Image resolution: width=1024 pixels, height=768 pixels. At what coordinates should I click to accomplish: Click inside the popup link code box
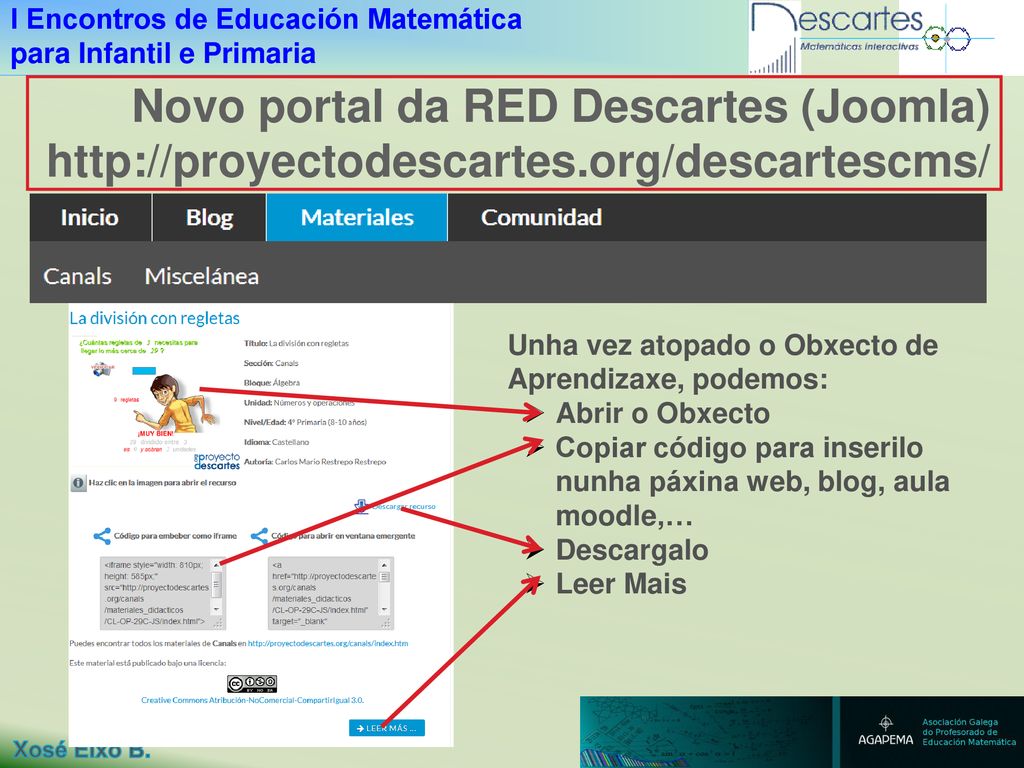click(x=324, y=593)
